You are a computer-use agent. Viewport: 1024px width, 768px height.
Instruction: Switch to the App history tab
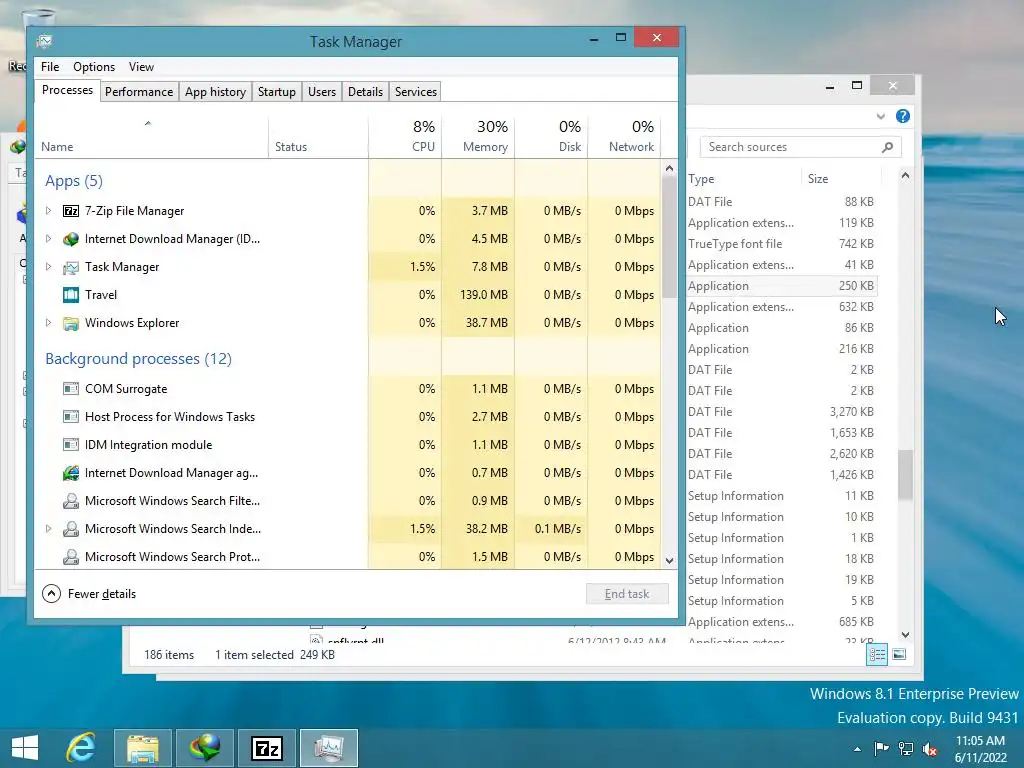point(216,91)
